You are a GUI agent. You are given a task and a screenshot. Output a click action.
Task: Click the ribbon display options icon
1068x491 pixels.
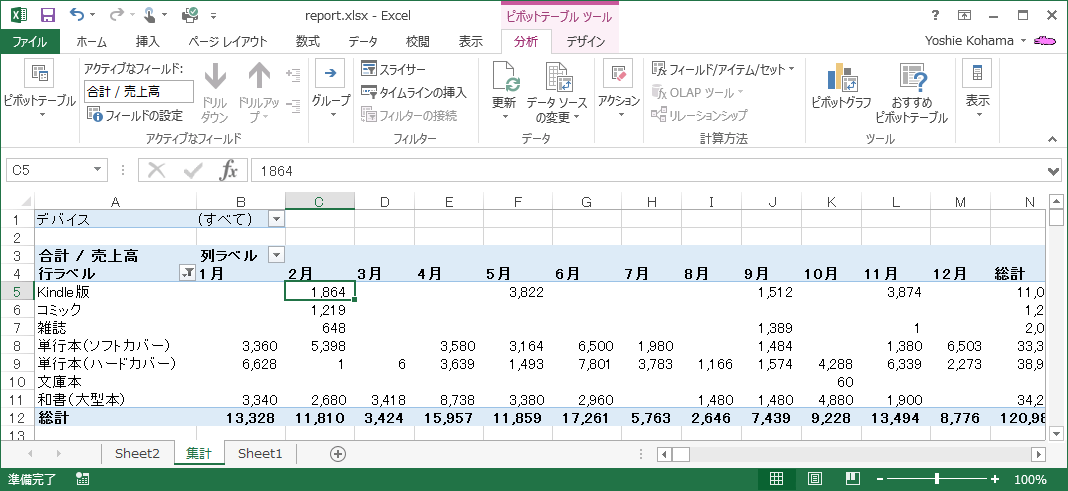coord(964,14)
